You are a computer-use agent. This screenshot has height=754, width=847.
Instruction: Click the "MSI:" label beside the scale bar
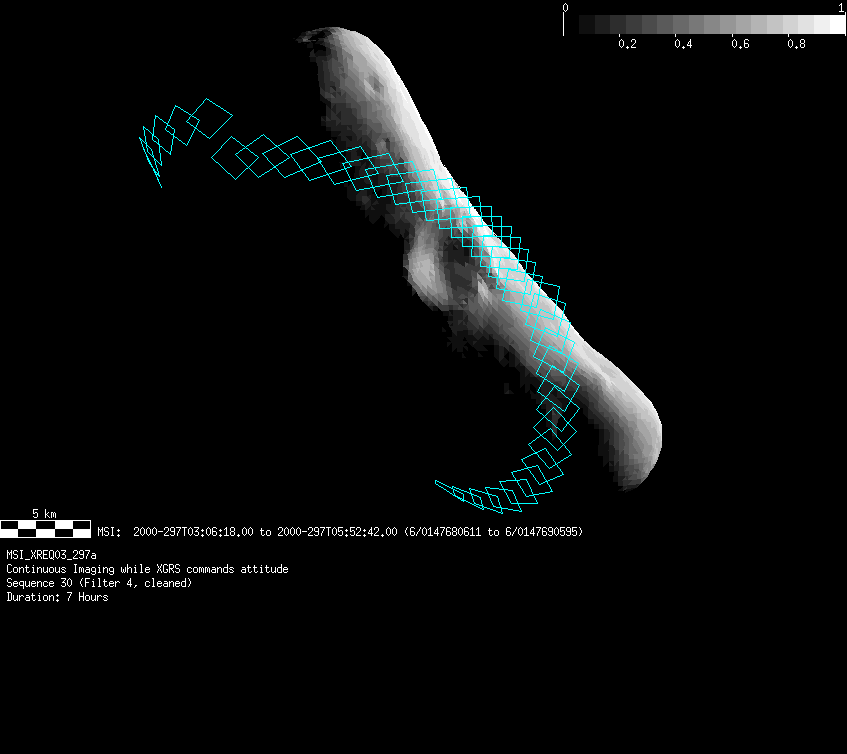click(109, 532)
